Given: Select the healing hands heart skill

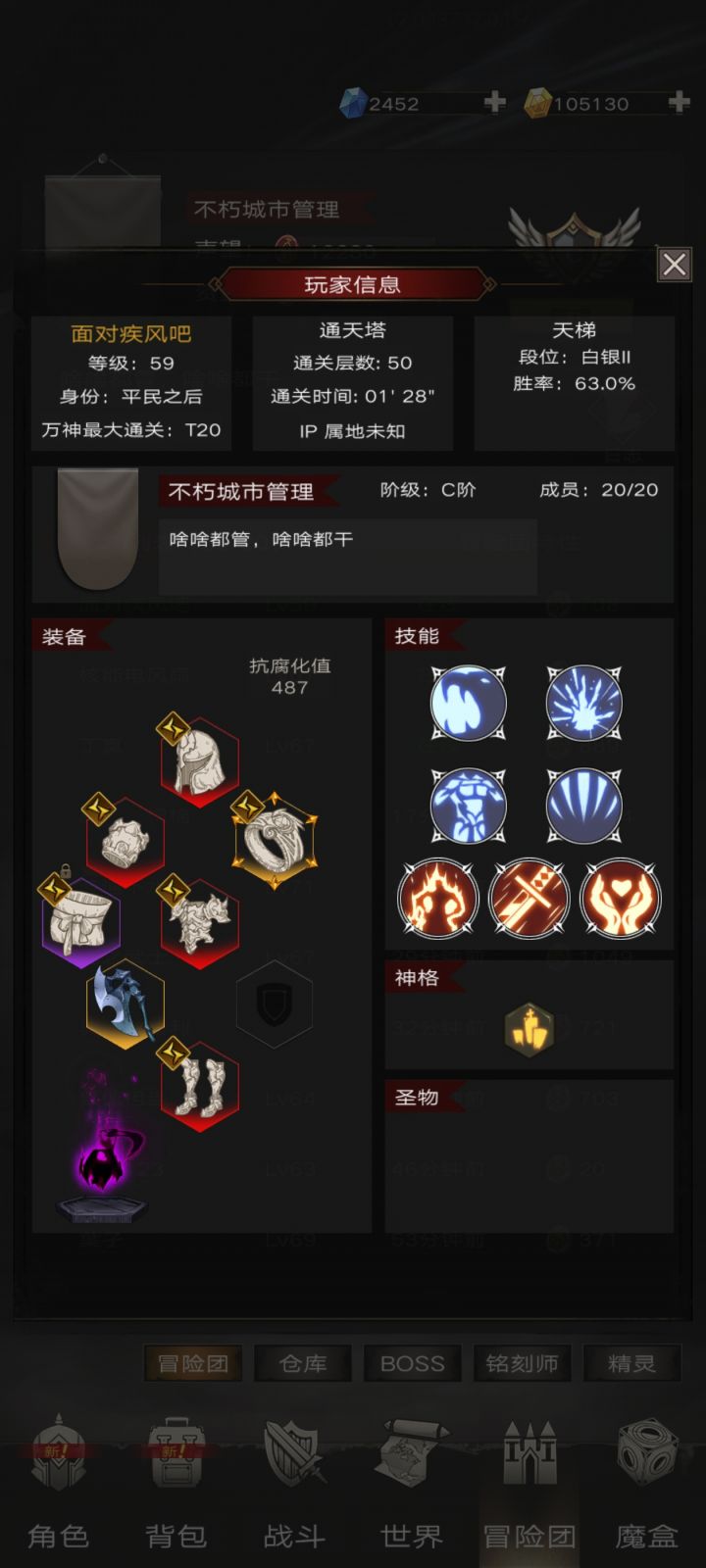Looking at the screenshot, I should (x=620, y=899).
